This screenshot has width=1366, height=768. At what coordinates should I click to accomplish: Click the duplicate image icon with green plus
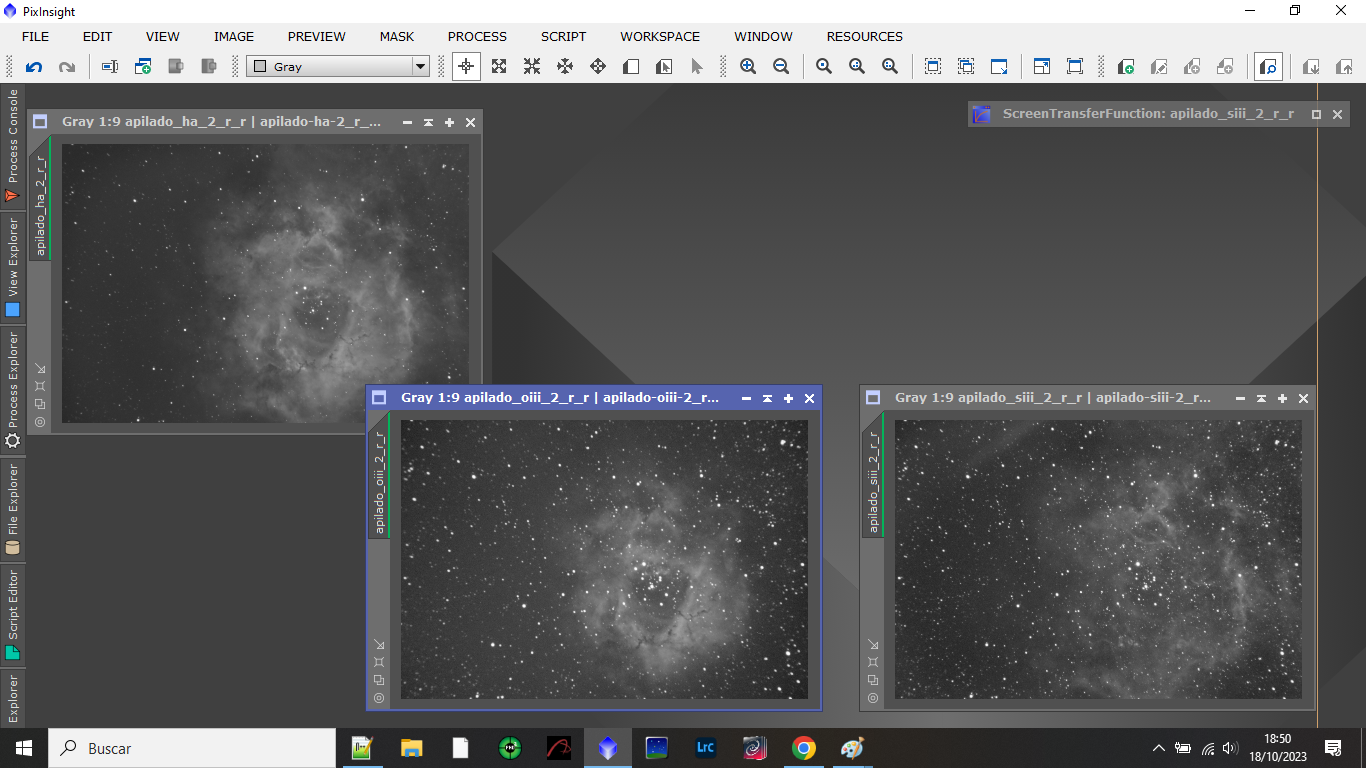coord(143,67)
